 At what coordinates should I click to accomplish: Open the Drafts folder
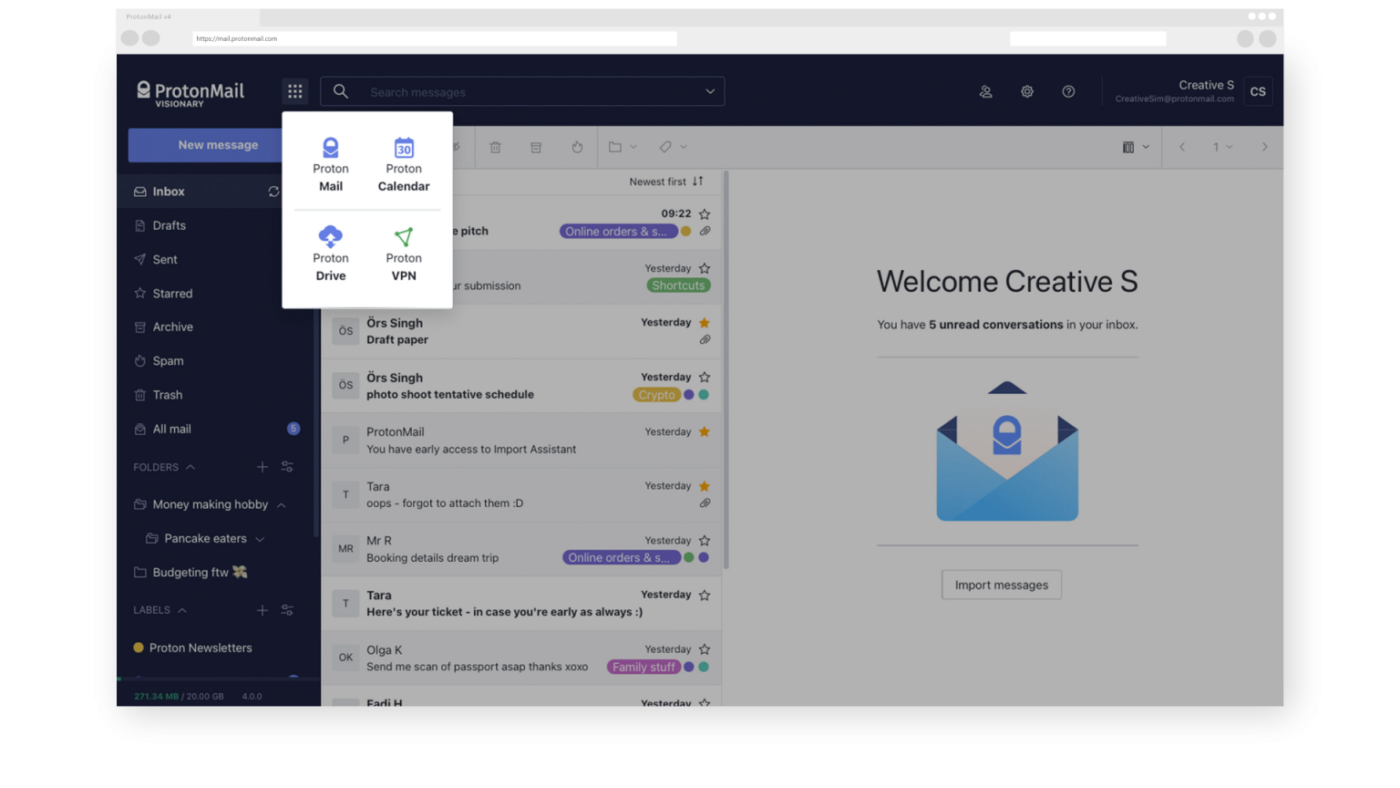169,226
